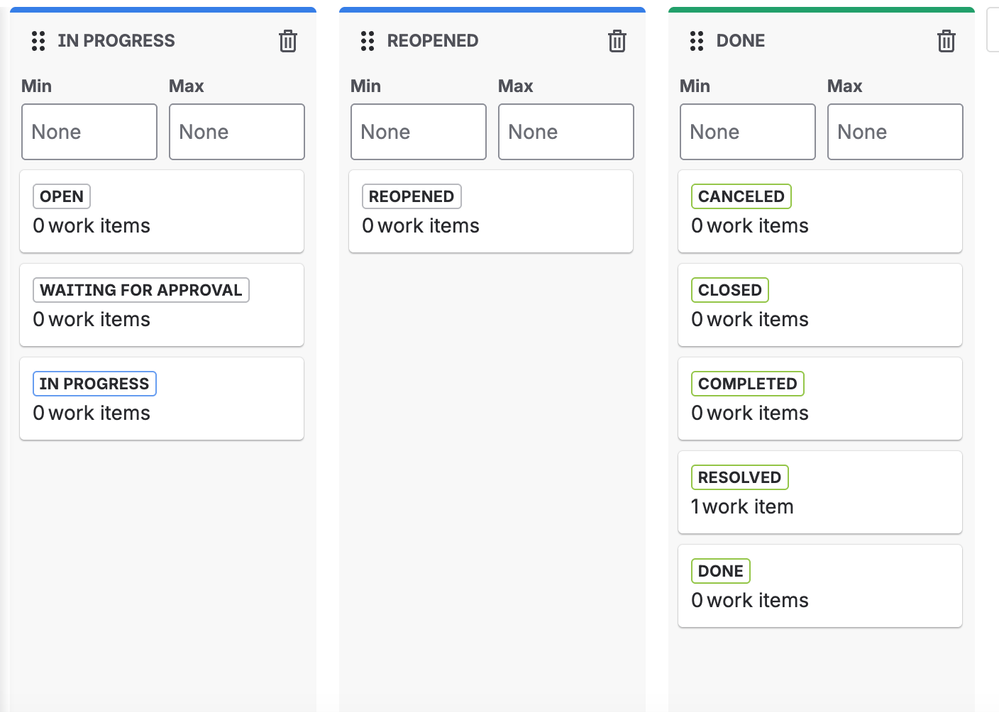This screenshot has width=999, height=712.
Task: Click the DONE column drag handle
Action: click(x=696, y=41)
